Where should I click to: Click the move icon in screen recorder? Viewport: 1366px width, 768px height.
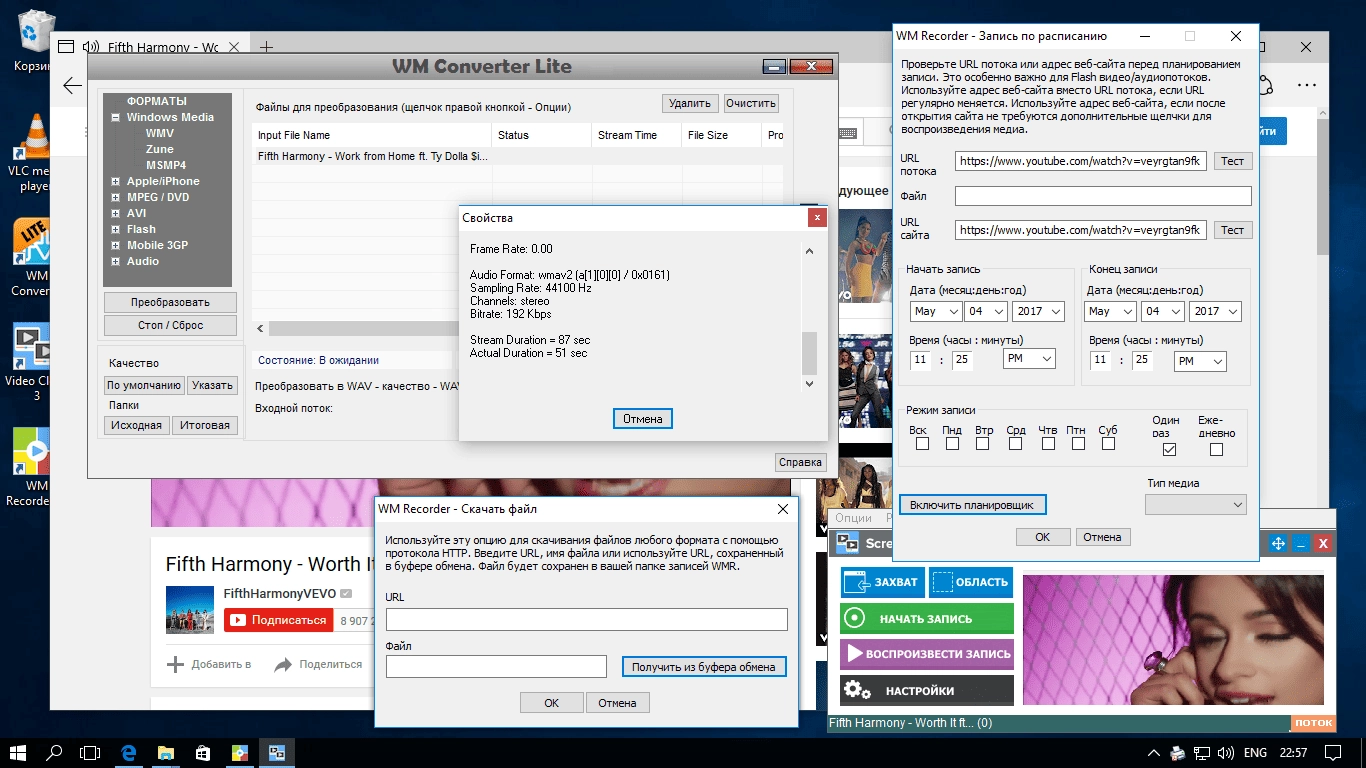1277,543
